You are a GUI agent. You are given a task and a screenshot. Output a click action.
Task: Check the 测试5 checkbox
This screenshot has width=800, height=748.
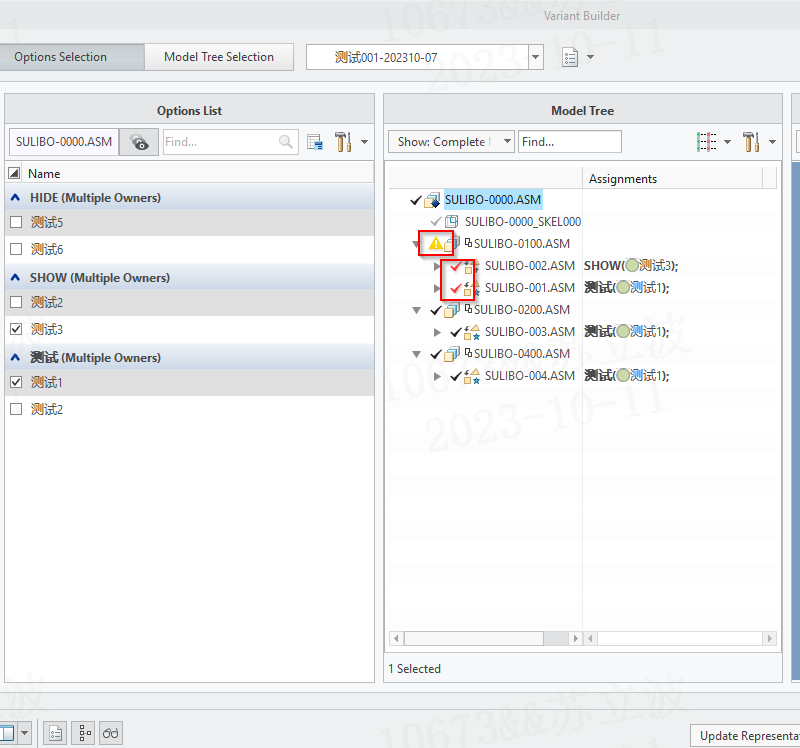click(x=15, y=221)
